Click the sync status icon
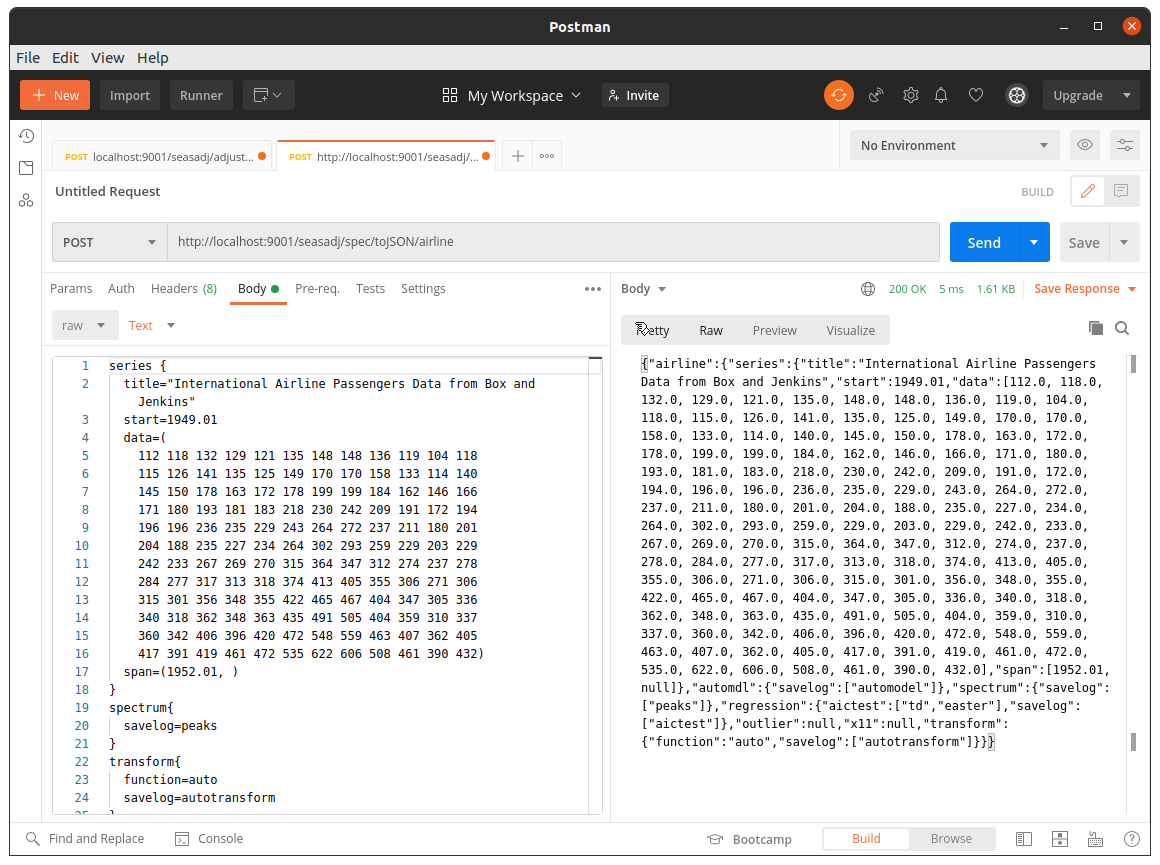Screen dimensions: 1160x865 click(x=839, y=95)
